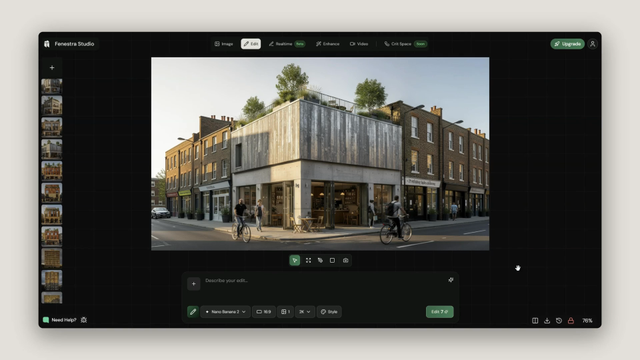The image size is (640, 360).
Task: Click the green Upgrade button
Action: [567, 44]
